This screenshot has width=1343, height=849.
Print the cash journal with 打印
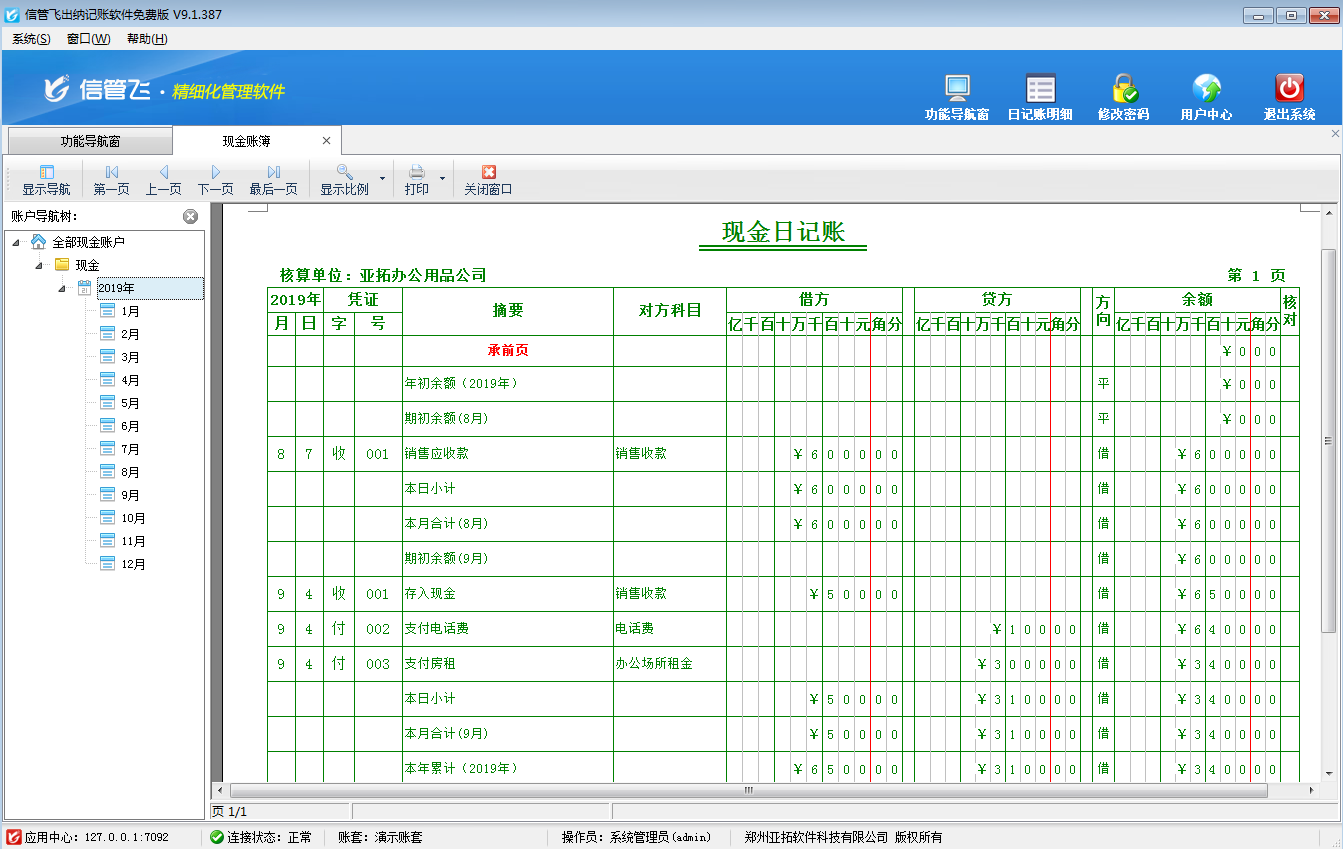pos(418,178)
